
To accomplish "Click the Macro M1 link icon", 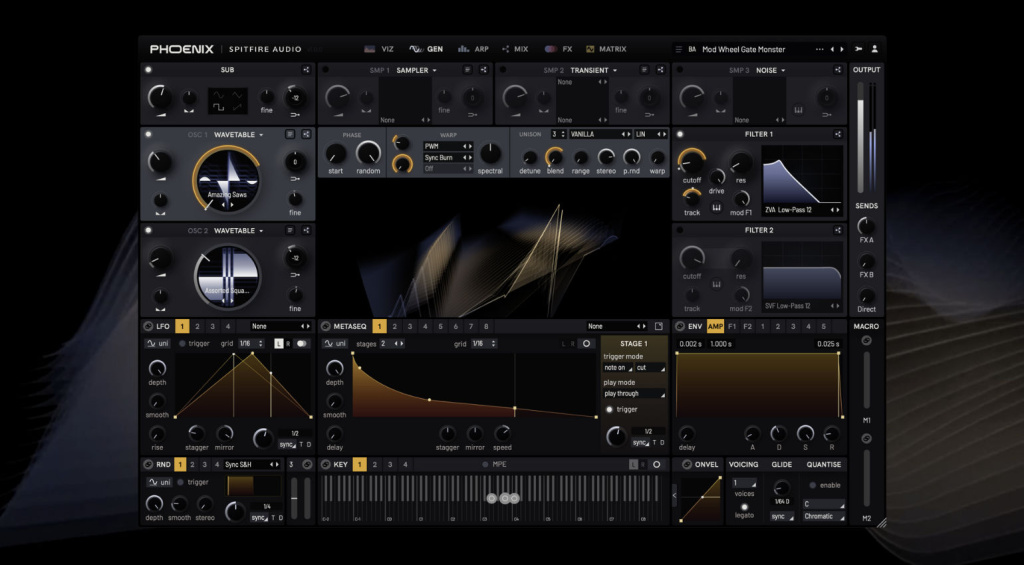I will pyautogui.click(x=867, y=340).
